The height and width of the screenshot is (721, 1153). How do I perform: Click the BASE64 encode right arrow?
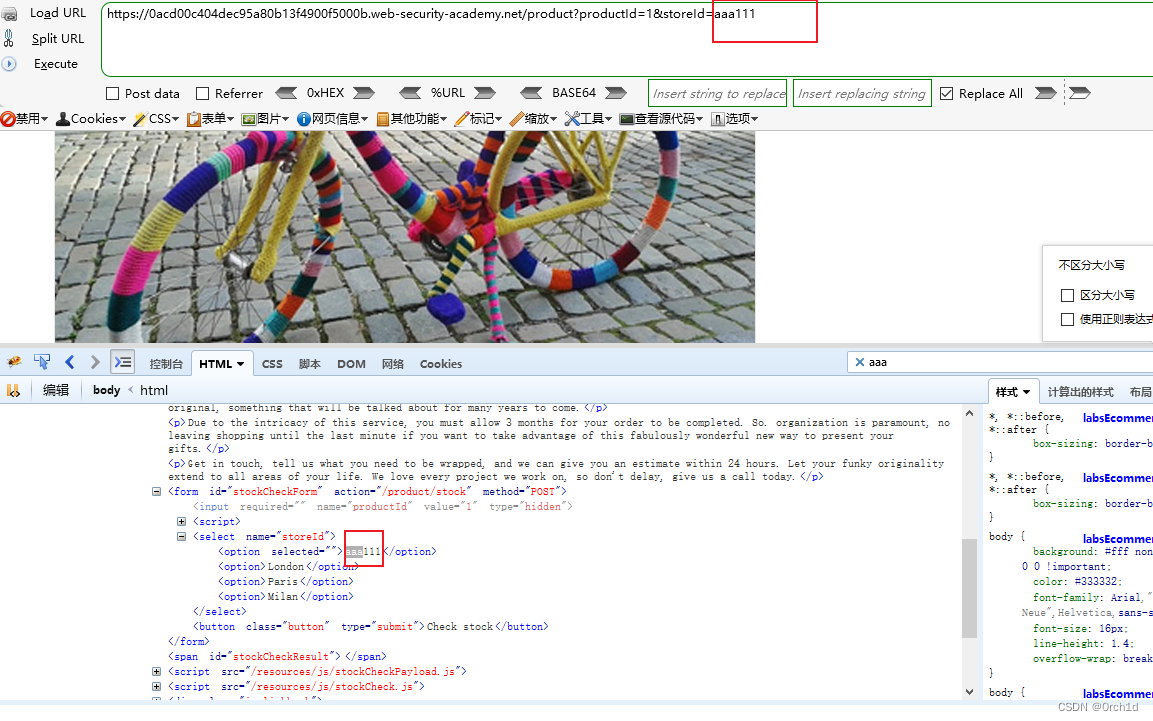click(615, 93)
